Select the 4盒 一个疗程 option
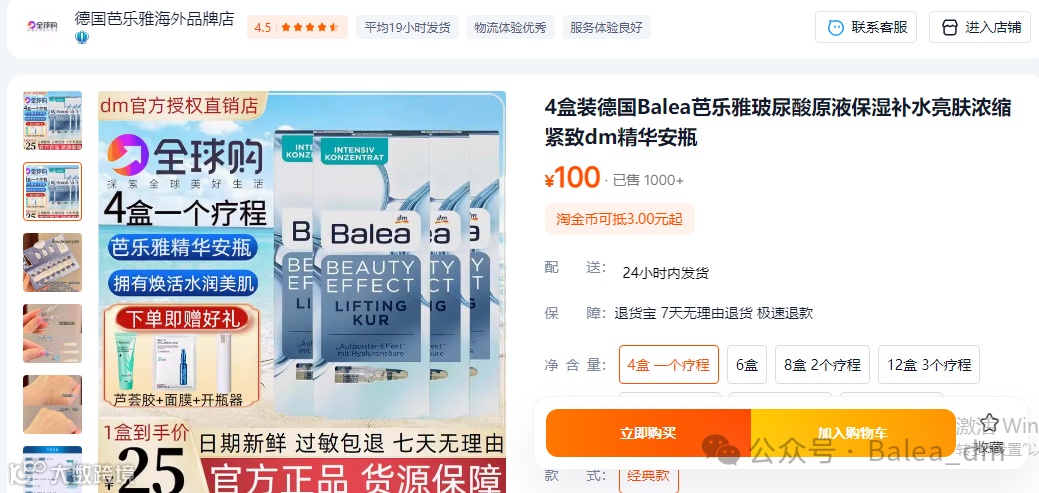Image resolution: width=1039 pixels, height=493 pixels. pos(669,364)
